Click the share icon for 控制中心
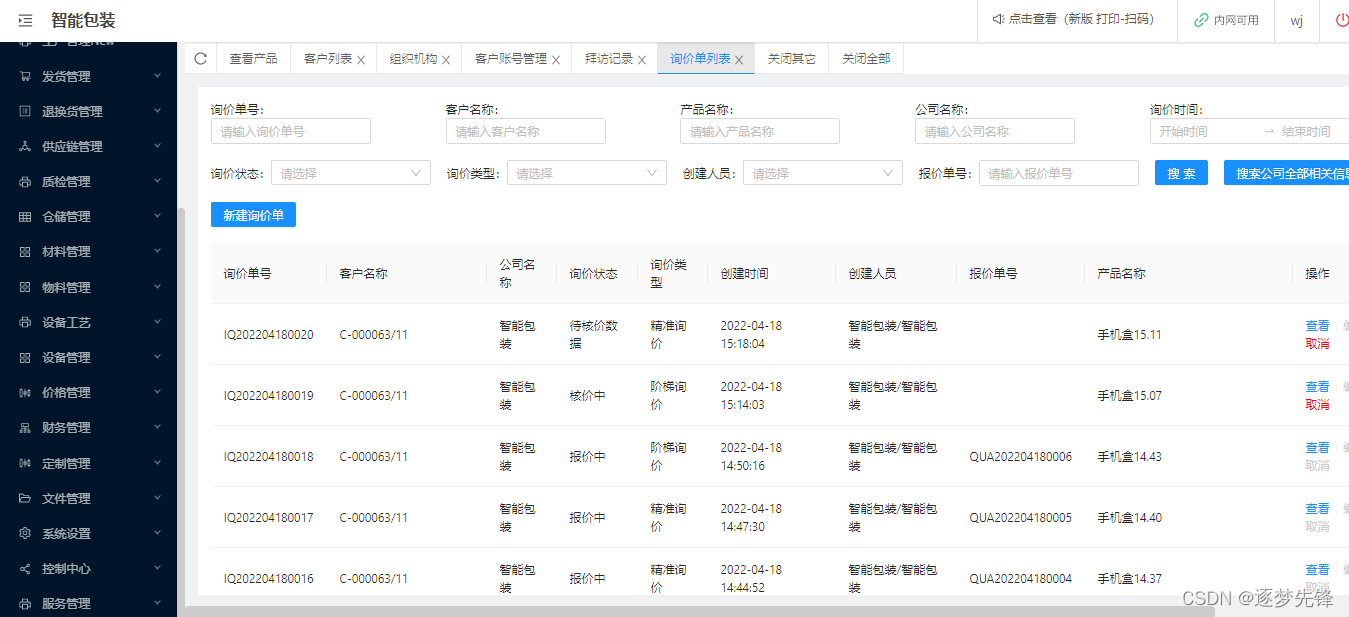 (25, 569)
